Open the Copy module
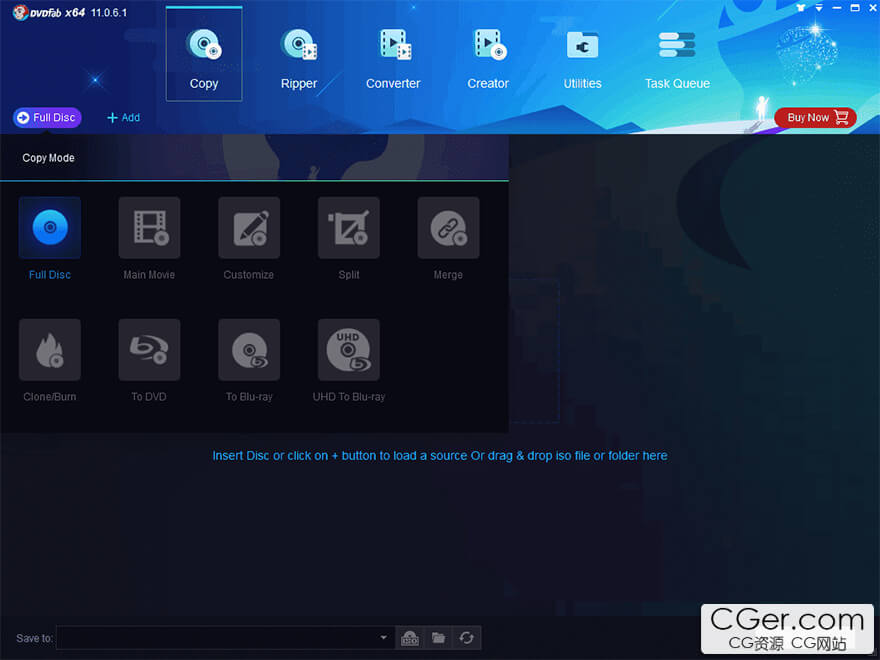 204,54
